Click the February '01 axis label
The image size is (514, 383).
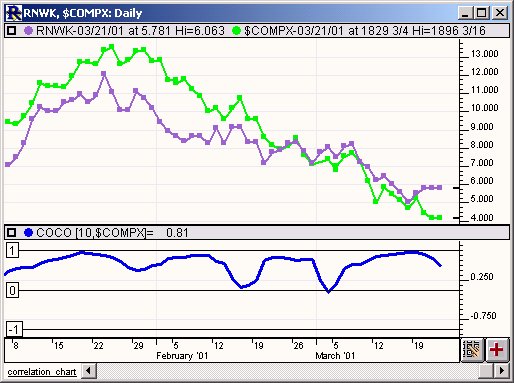182,356
